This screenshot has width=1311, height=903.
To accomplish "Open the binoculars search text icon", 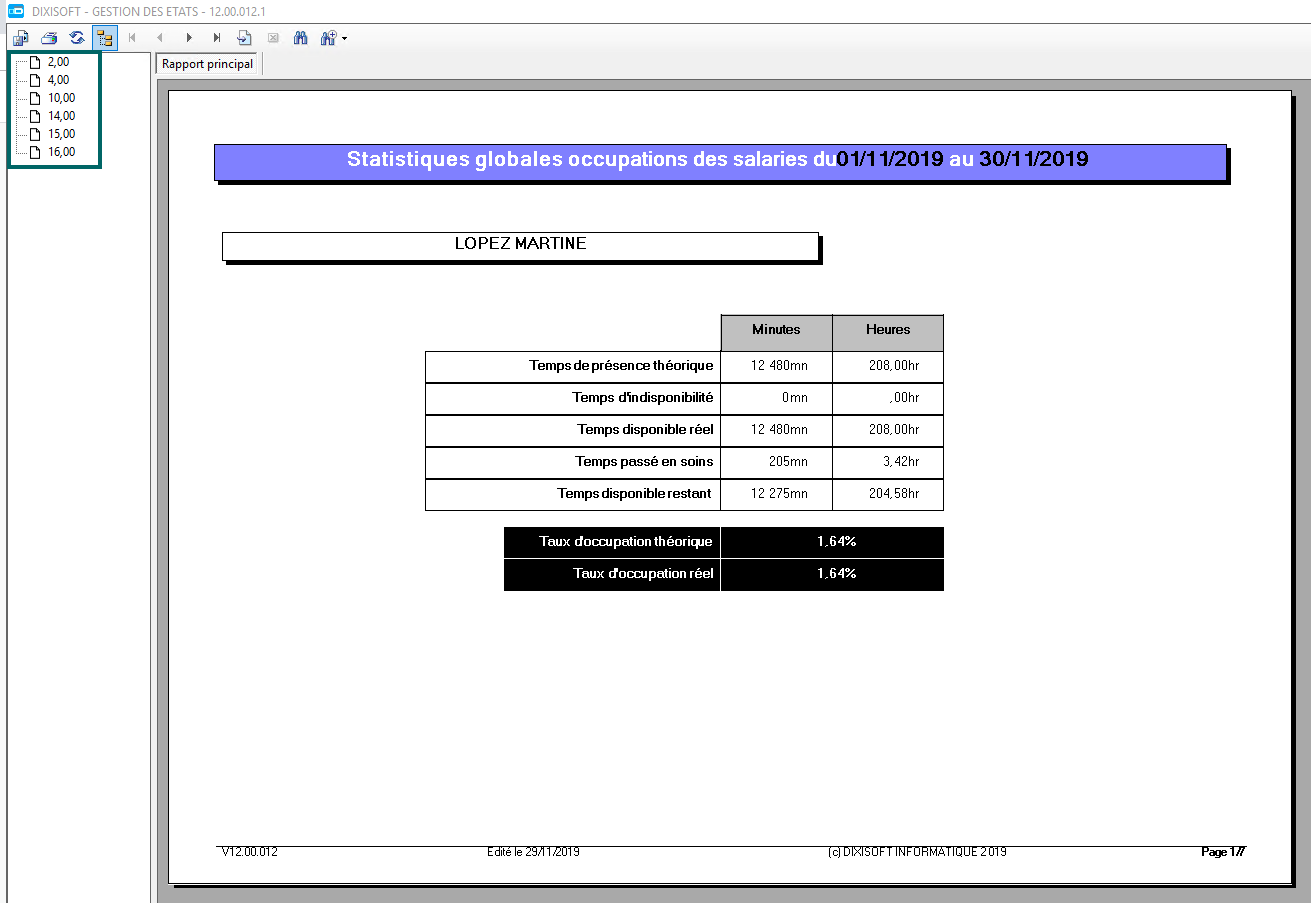I will 301,38.
